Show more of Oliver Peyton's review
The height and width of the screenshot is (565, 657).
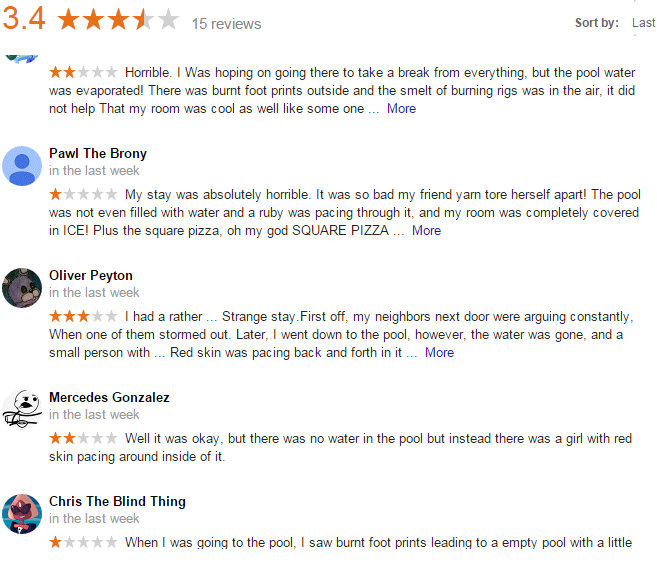tap(439, 353)
